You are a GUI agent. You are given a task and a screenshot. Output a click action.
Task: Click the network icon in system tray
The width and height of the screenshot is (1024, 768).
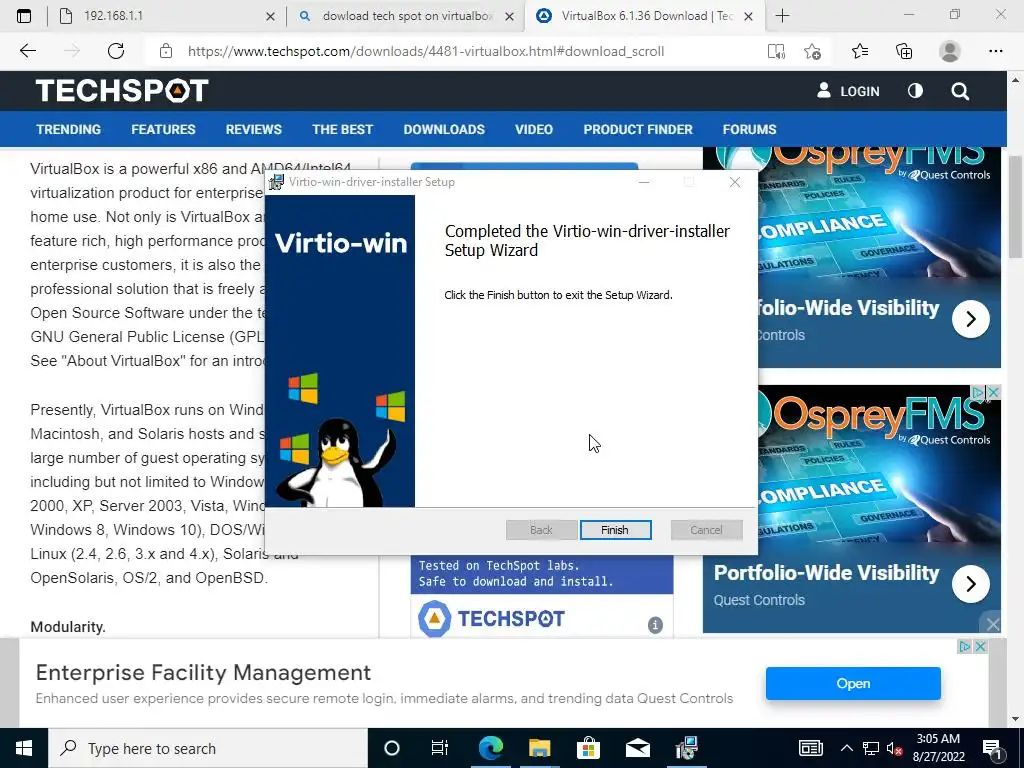coord(871,748)
